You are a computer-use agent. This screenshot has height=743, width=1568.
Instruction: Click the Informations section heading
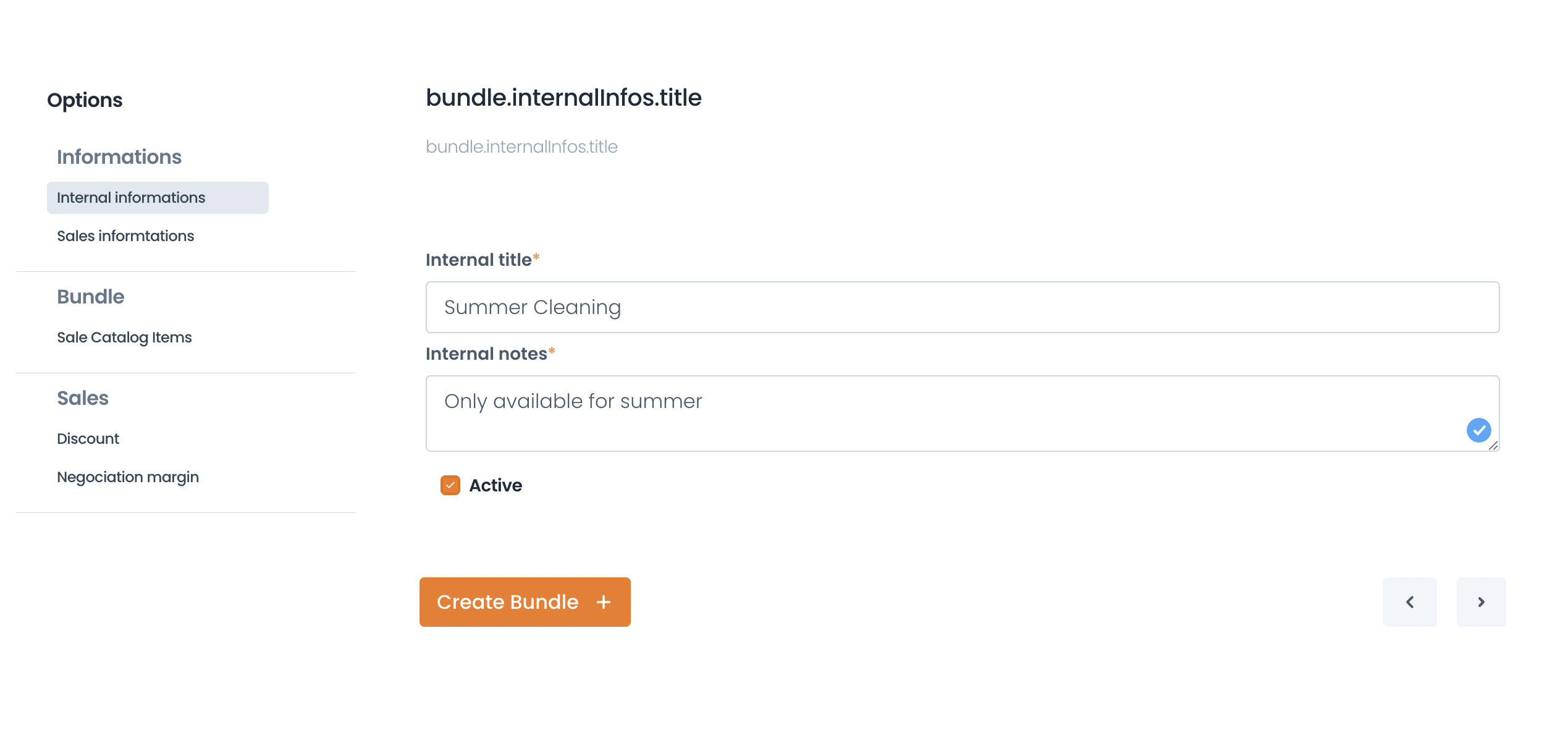point(119,157)
